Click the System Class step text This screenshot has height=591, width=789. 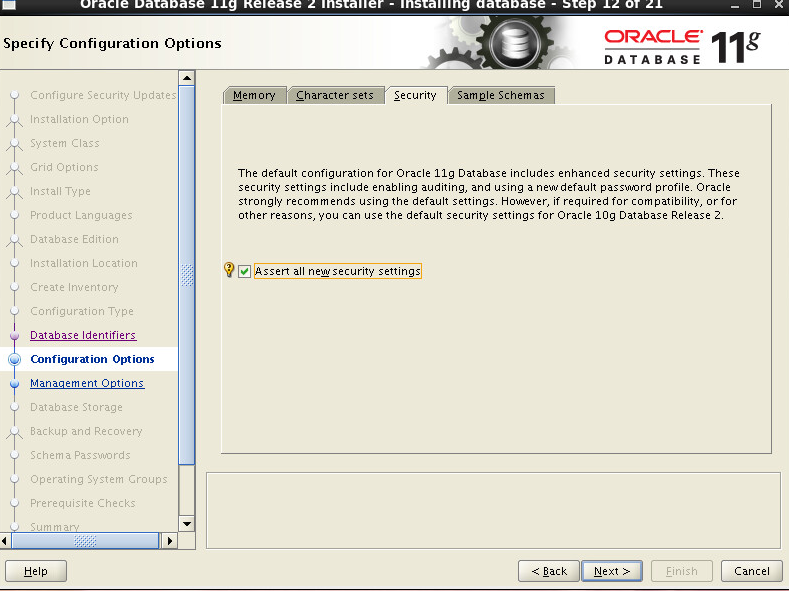tap(64, 143)
